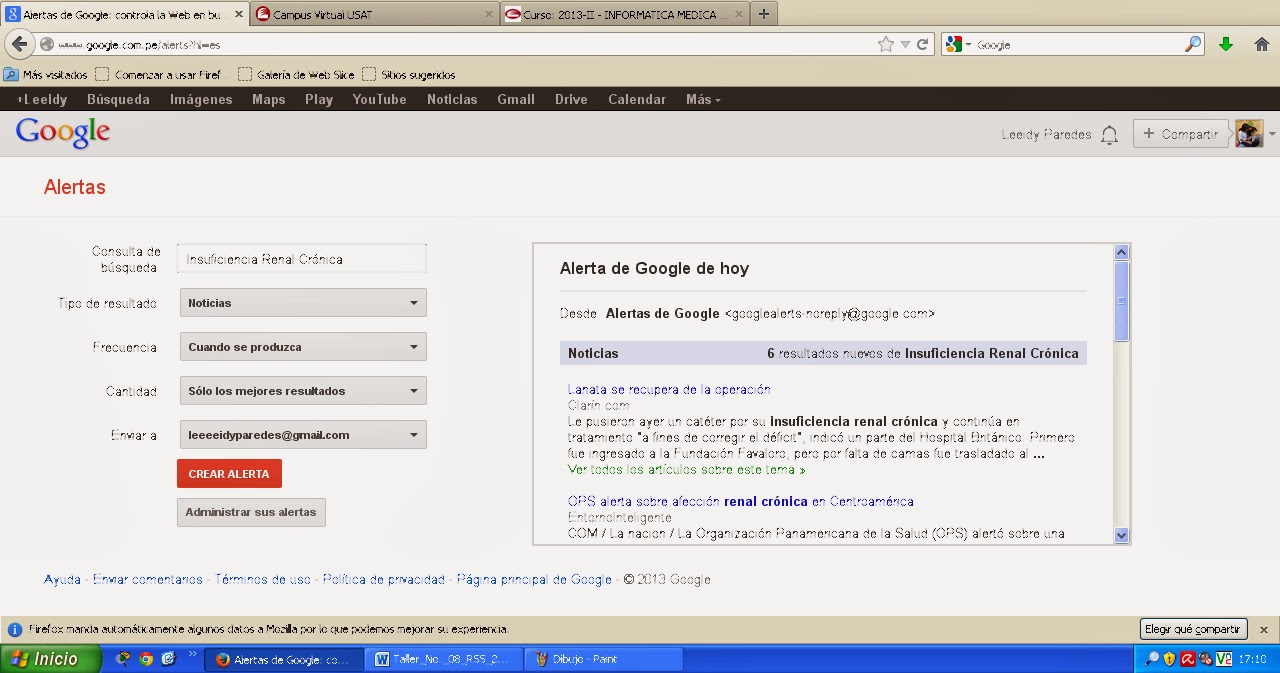Open the Más visitados bookmarks folder
This screenshot has height=673, width=1280.
(46, 75)
